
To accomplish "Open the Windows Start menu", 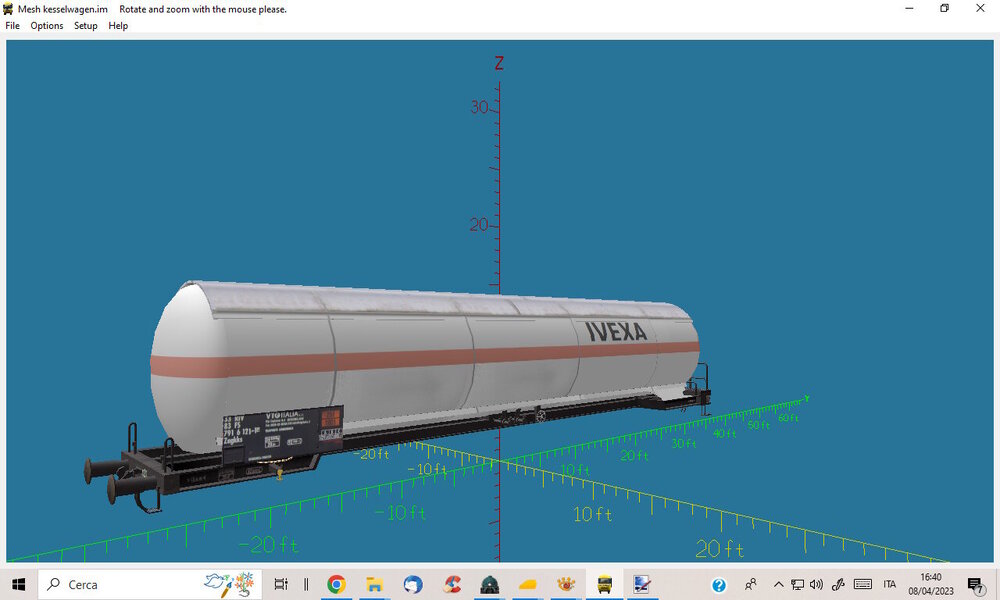I will 19,584.
